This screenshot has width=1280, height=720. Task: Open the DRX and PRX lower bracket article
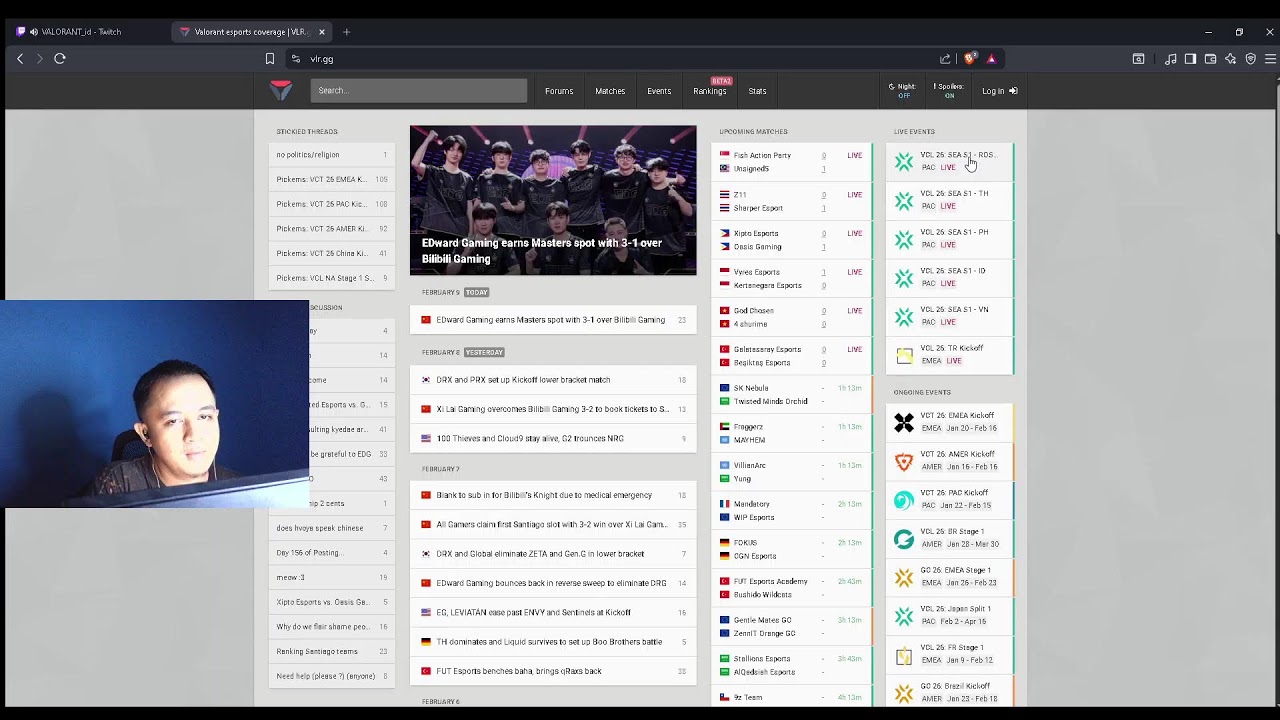[553, 380]
